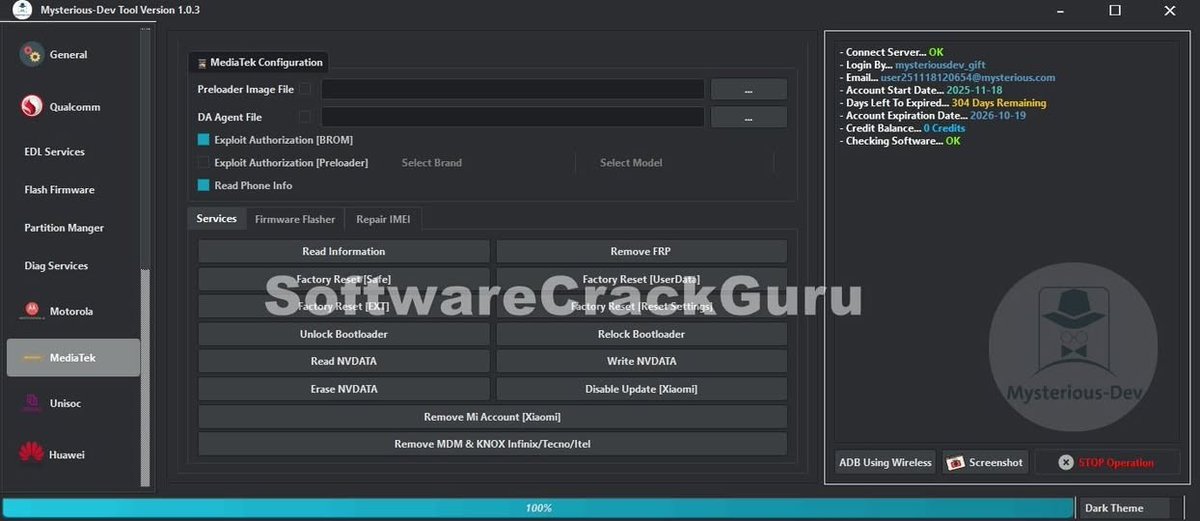Click Factory Reset [UserData] button
Image resolution: width=1200 pixels, height=521 pixels.
[x=641, y=279]
